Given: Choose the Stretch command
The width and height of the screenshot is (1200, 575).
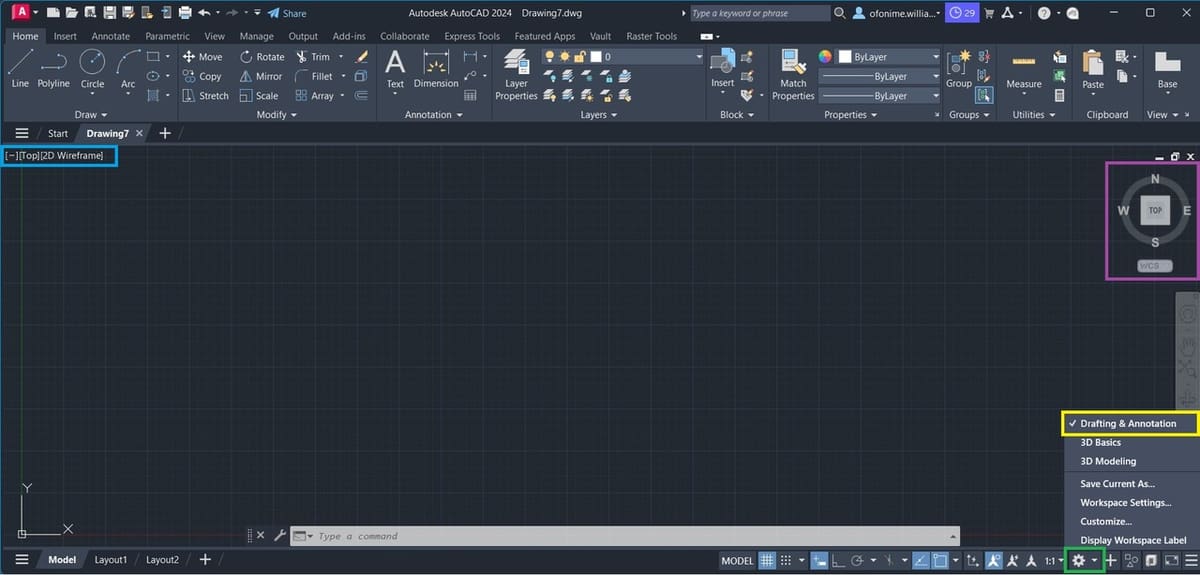Looking at the screenshot, I should (x=206, y=96).
